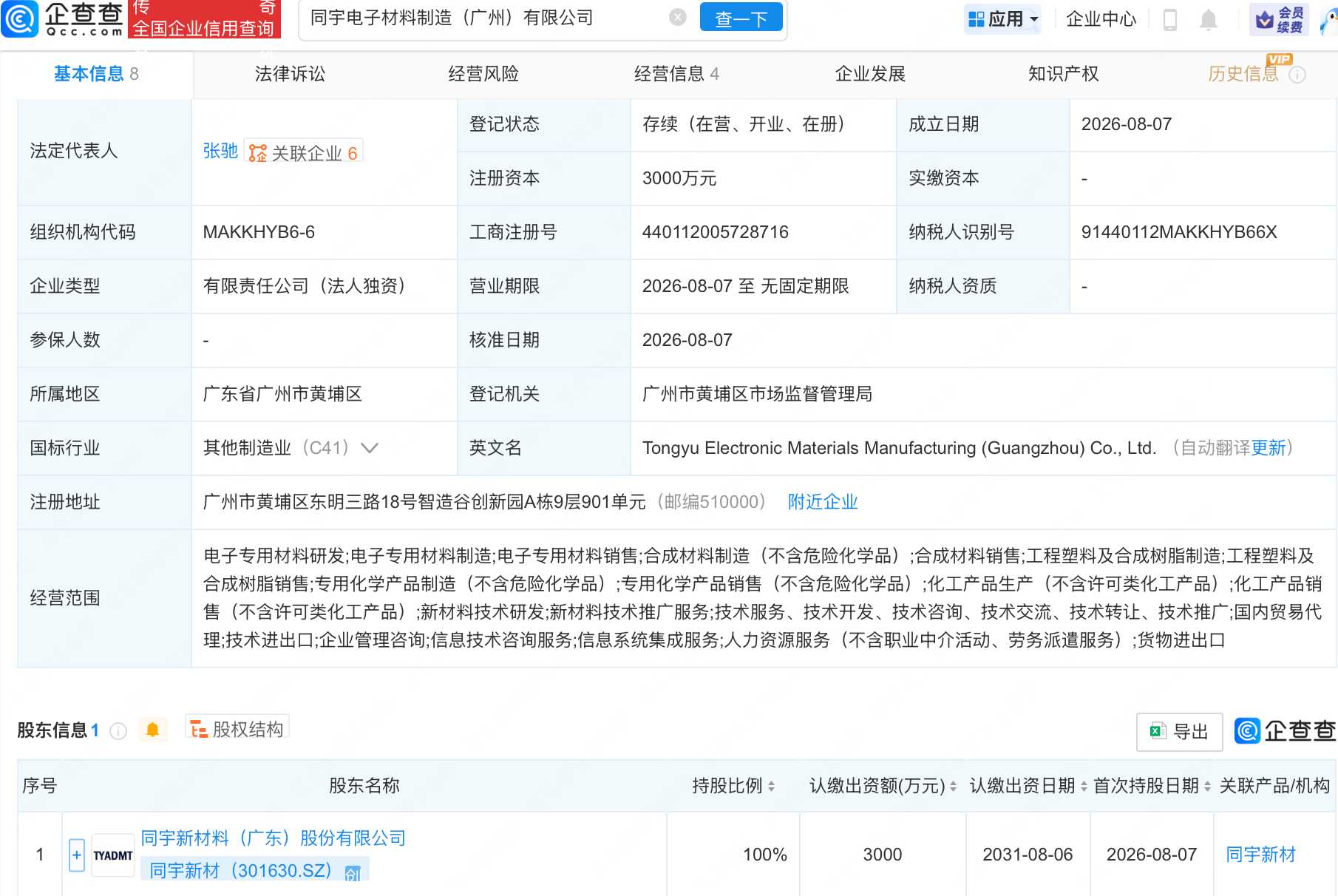Viewport: 1338px width, 896px height.
Task: Click the 广东省广州市黄埔区 region value
Action: (282, 394)
